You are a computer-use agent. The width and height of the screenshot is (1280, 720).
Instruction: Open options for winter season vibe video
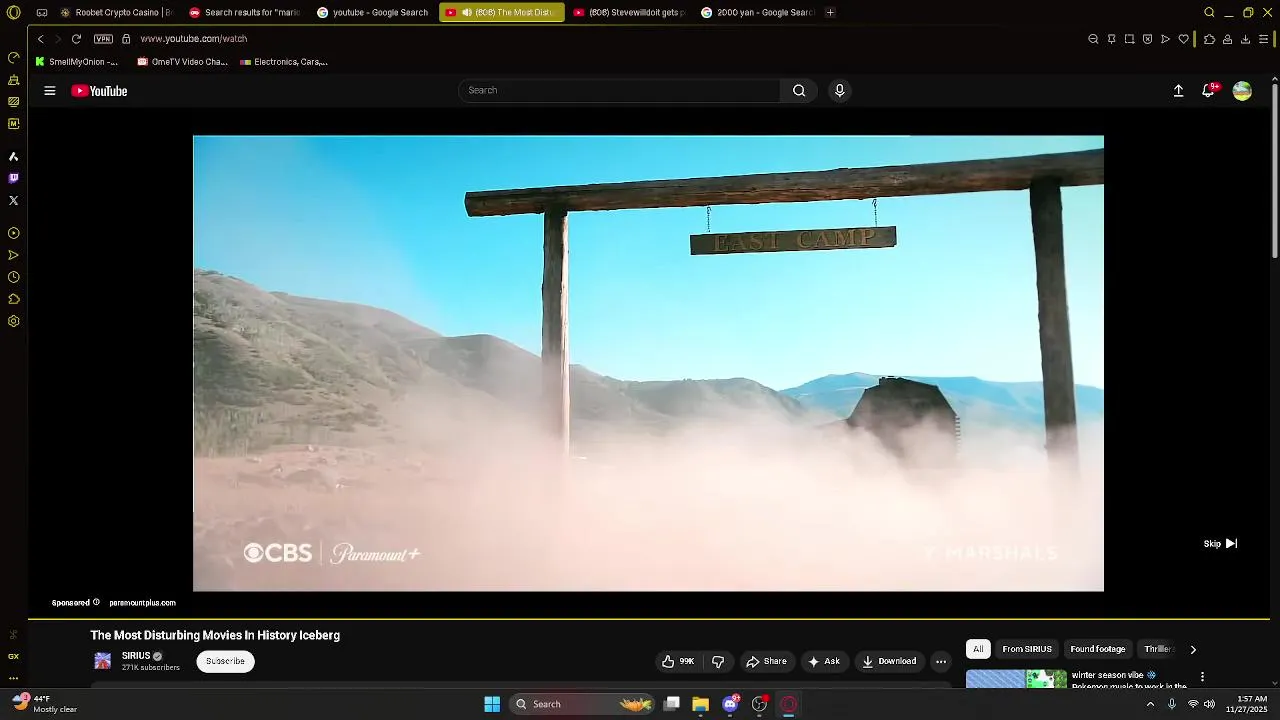pos(1202,676)
